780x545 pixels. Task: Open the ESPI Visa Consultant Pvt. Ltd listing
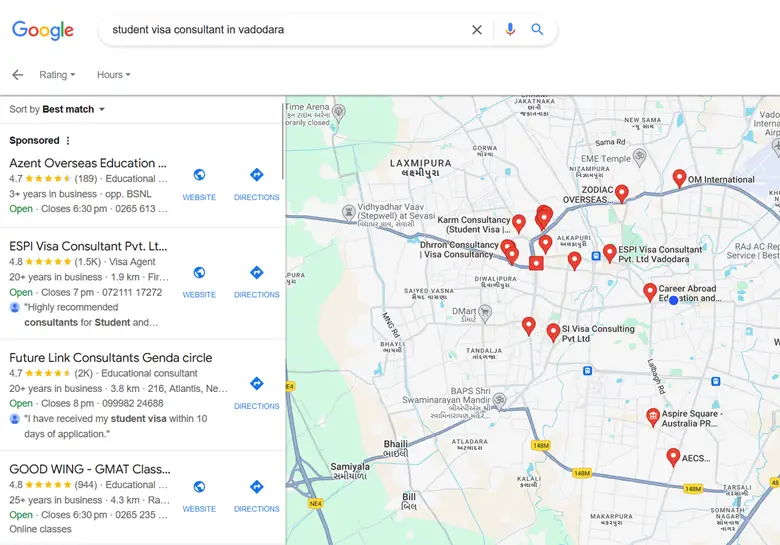(88, 246)
